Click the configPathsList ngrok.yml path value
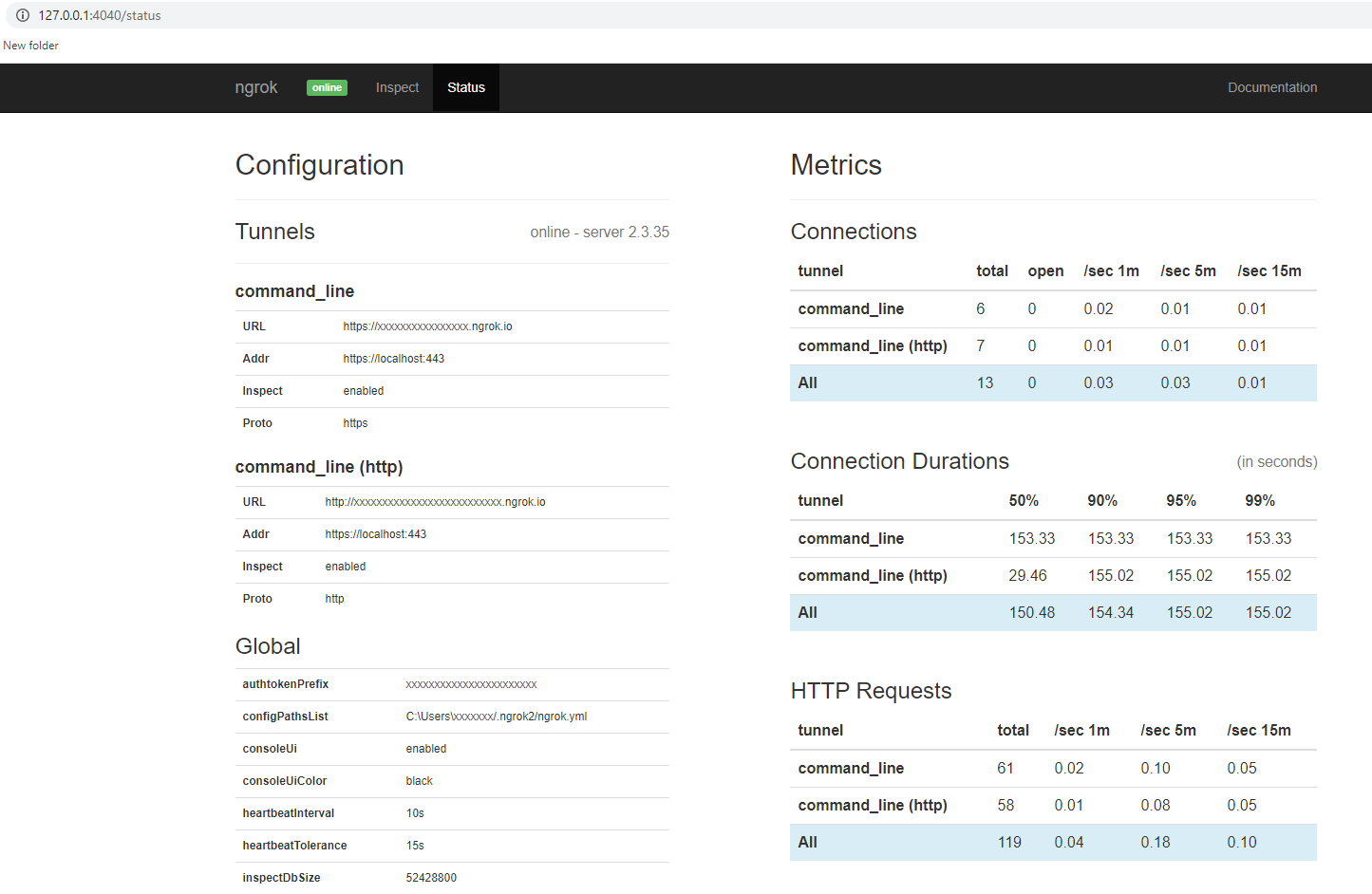The image size is (1372, 894). pyautogui.click(x=496, y=717)
